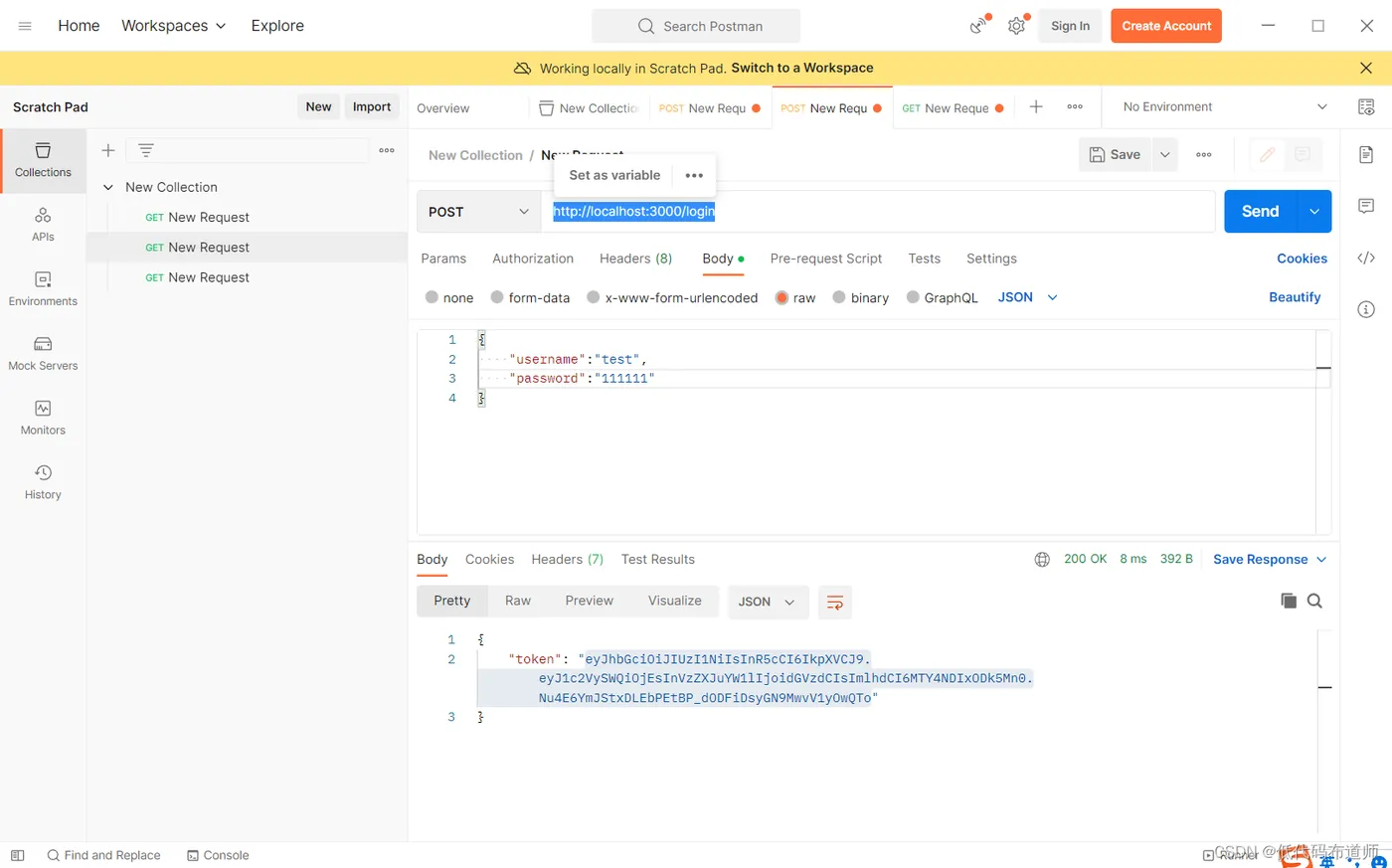Viewport: 1392px width, 868px height.
Task: Open the No Environment selector
Action: tap(1225, 107)
